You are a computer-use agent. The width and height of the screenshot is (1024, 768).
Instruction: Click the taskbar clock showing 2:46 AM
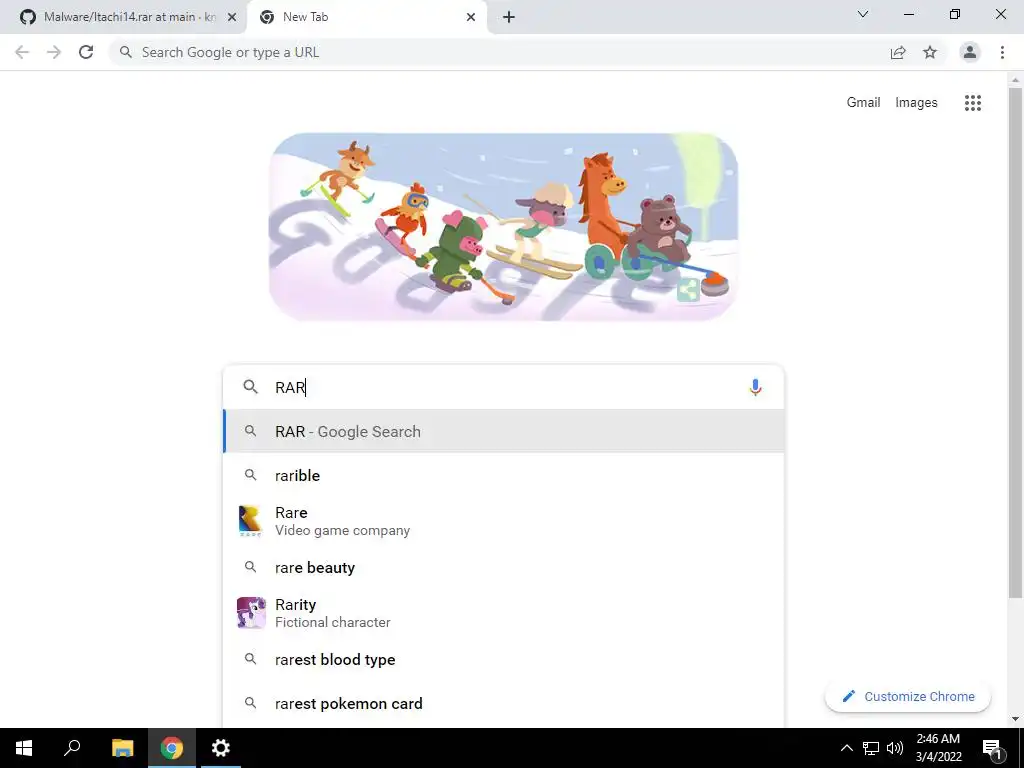pos(938,748)
